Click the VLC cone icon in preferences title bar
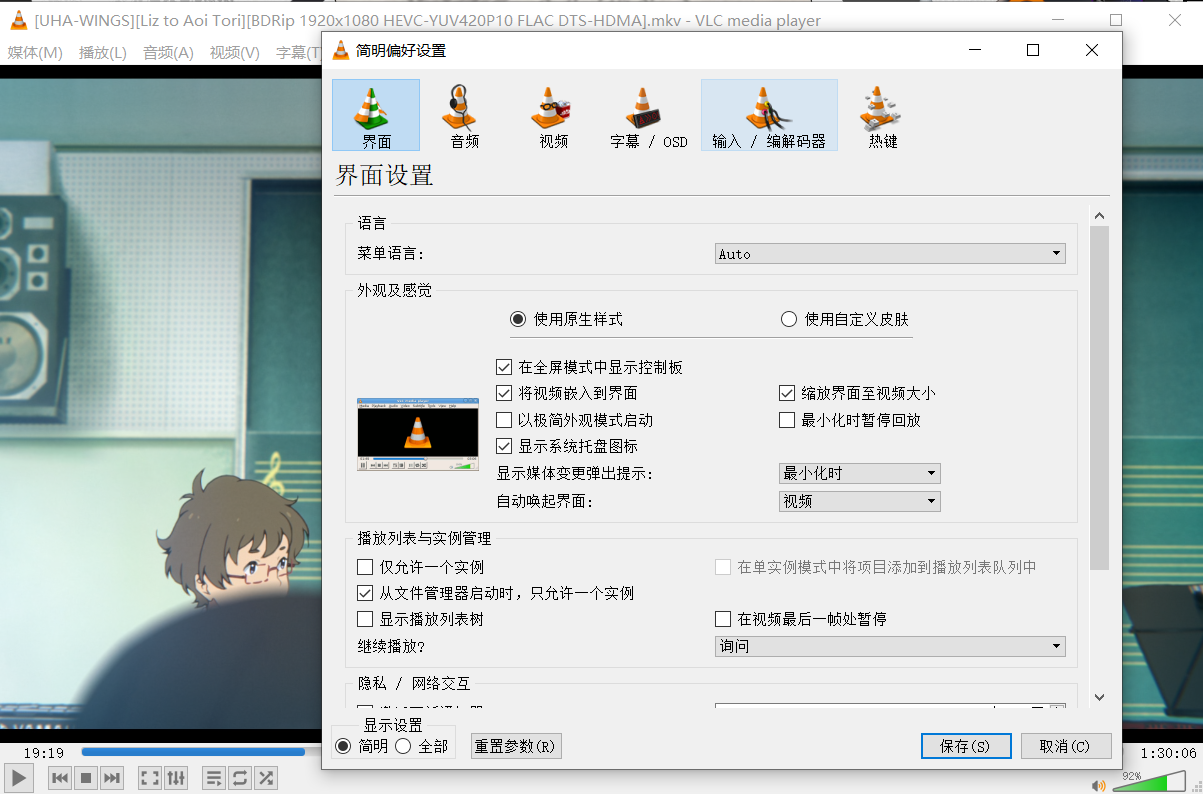This screenshot has height=794, width=1203. click(x=341, y=50)
